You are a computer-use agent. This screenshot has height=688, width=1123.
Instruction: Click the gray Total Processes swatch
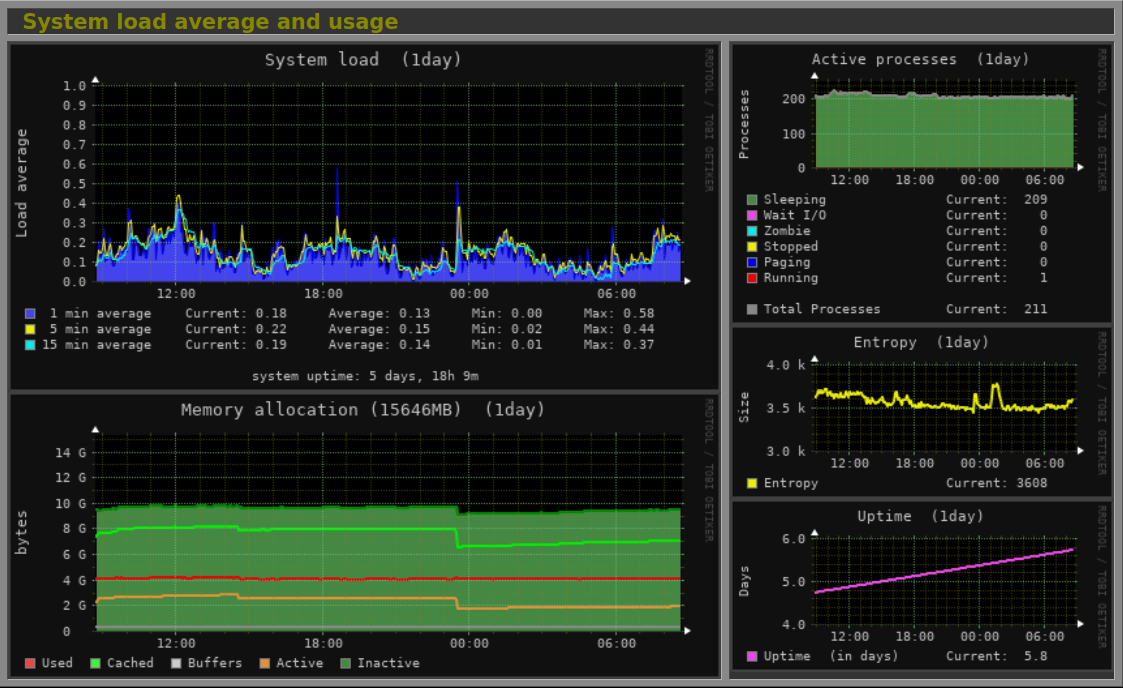tap(752, 309)
